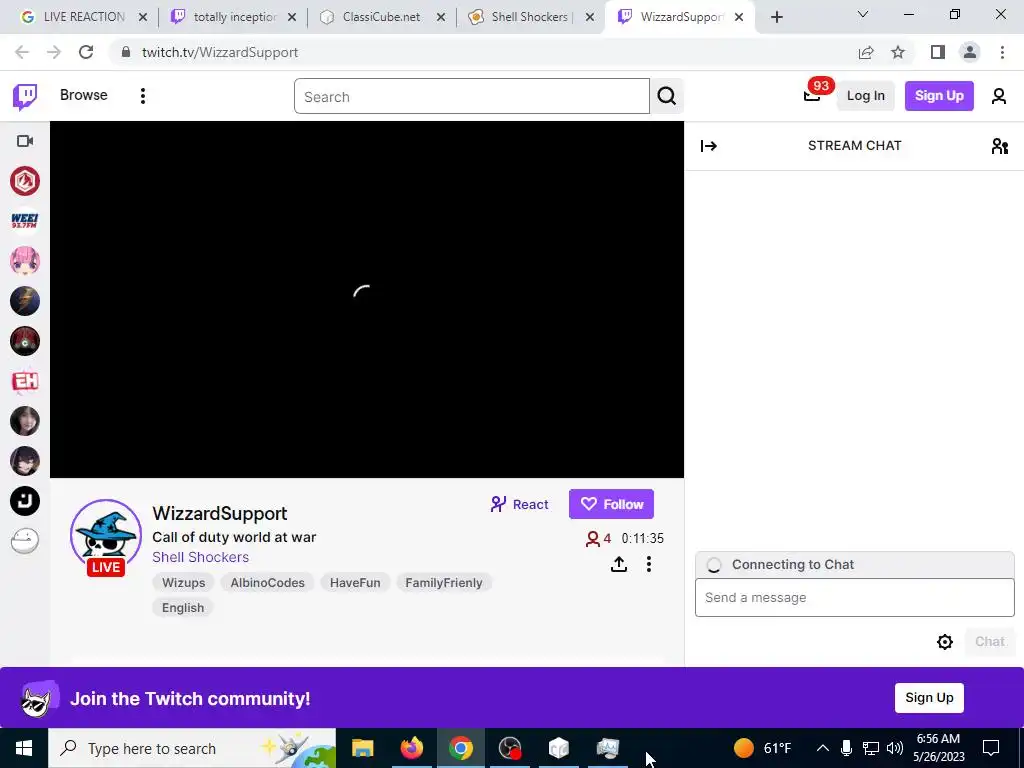Click Sign Up on the bottom banner
Image resolution: width=1024 pixels, height=768 pixels.
(929, 697)
